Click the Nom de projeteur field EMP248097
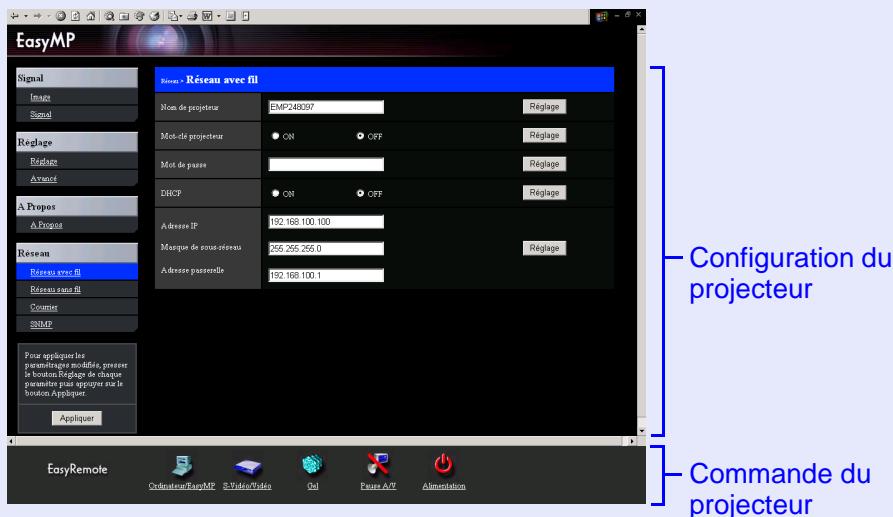 pyautogui.click(x=326, y=107)
